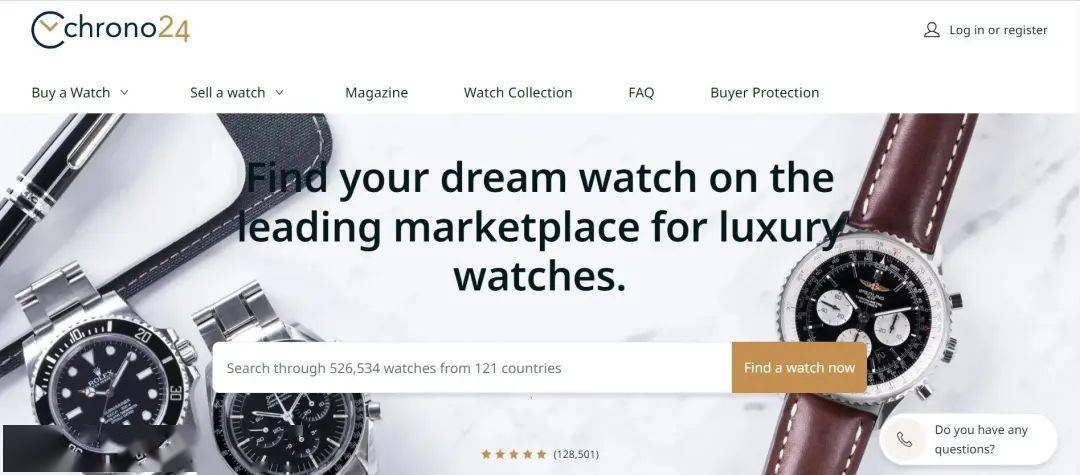Open the Buy a Watch menu
This screenshot has height=475, width=1080.
point(71,92)
